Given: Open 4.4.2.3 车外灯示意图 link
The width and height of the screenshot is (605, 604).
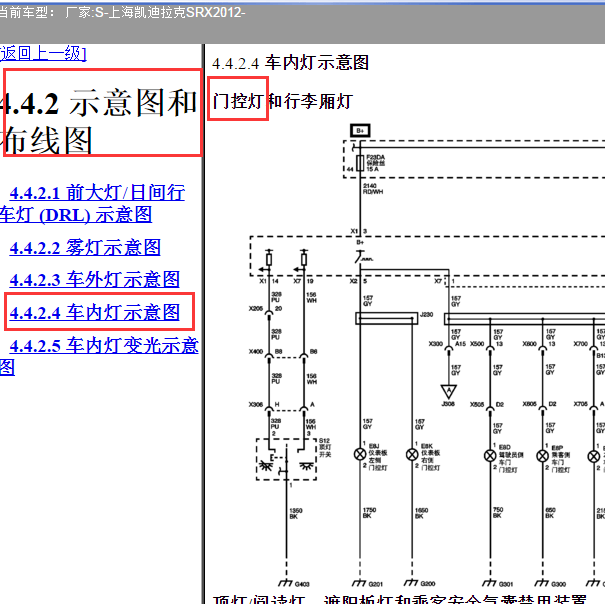Looking at the screenshot, I should point(95,279).
